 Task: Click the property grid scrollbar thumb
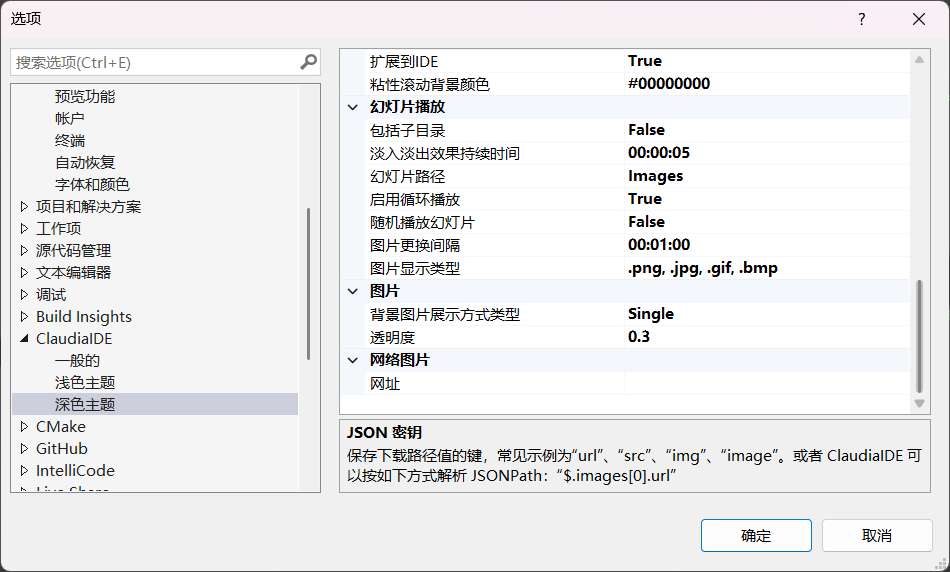click(x=919, y=336)
